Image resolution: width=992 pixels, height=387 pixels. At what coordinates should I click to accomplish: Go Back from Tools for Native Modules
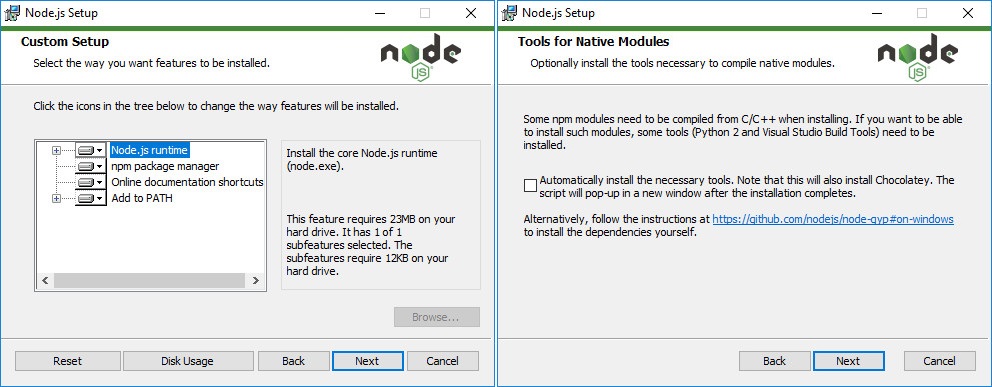point(774,361)
